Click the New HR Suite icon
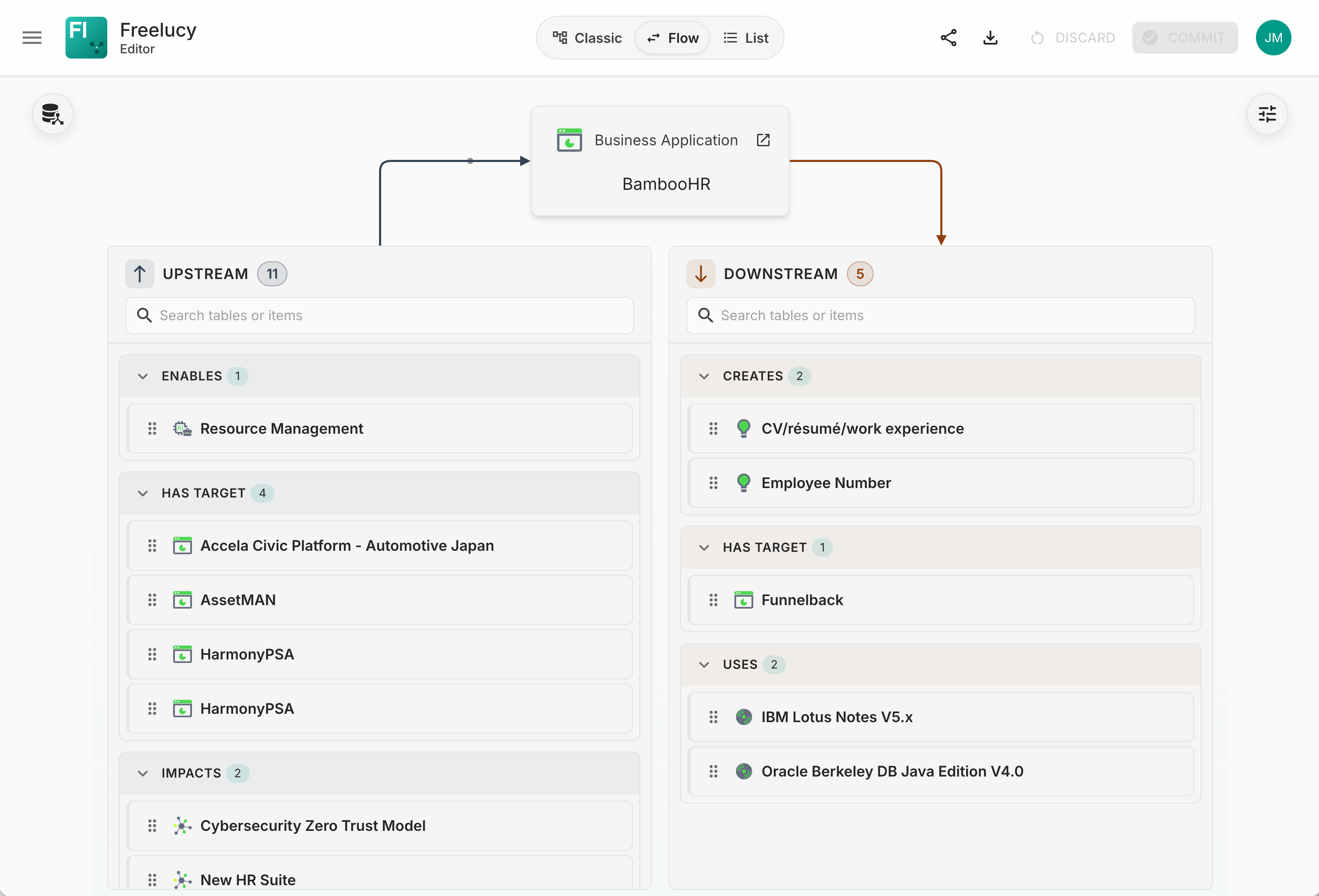Viewport: 1319px width, 896px height. tap(182, 880)
